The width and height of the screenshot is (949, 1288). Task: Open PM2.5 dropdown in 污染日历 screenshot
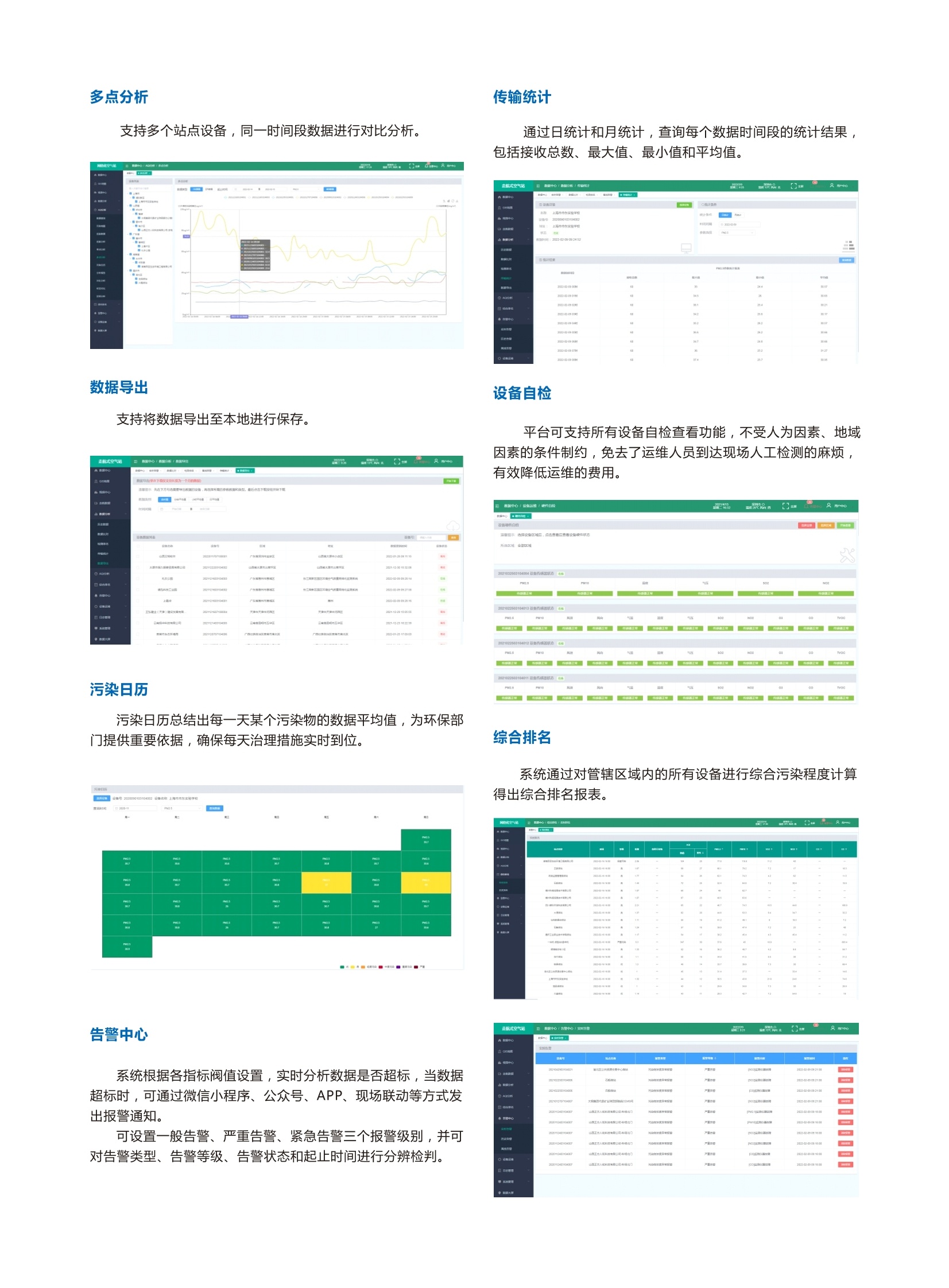pos(183,808)
